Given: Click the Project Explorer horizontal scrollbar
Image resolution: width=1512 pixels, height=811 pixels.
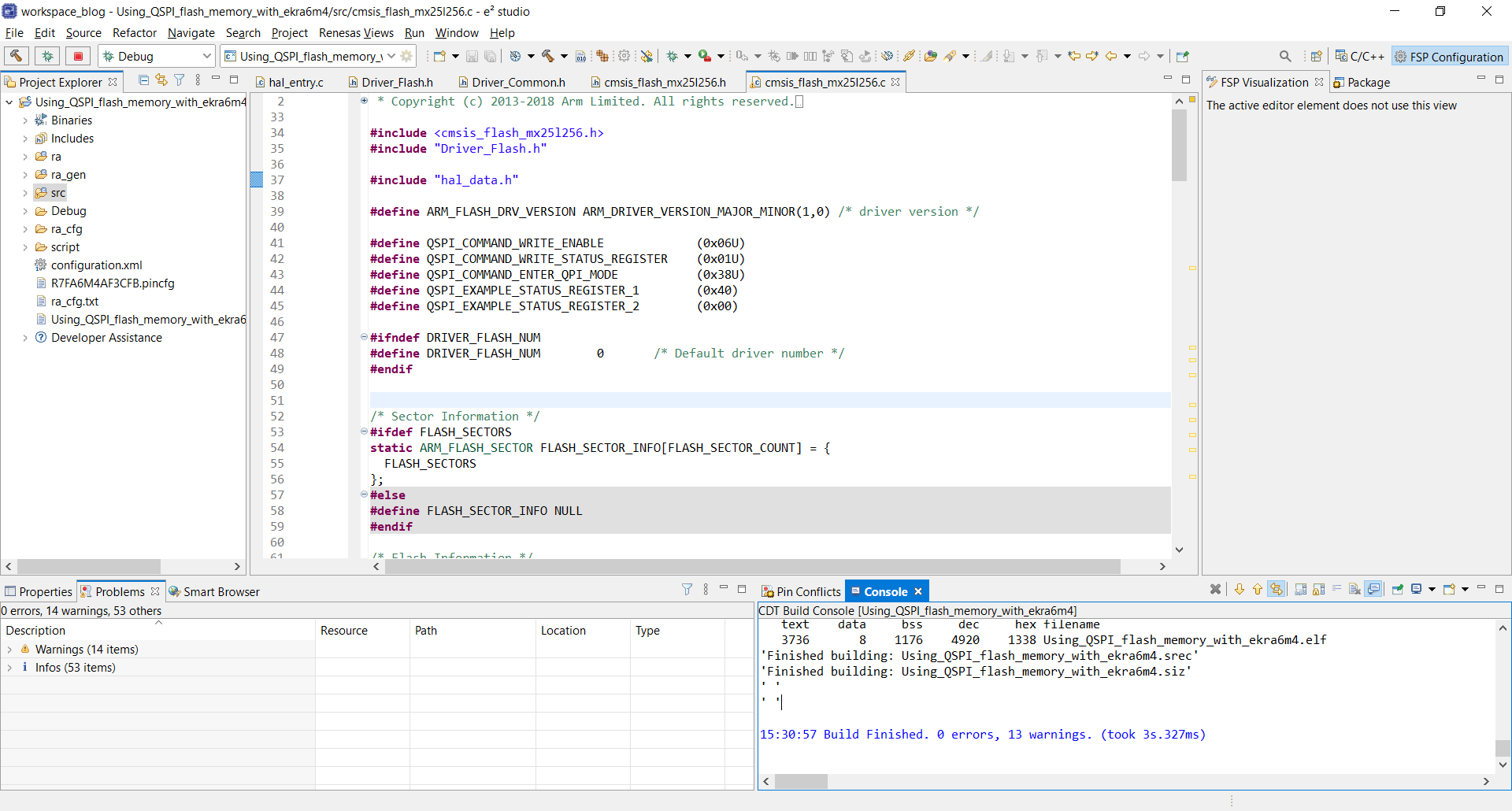Looking at the screenshot, I should (89, 566).
